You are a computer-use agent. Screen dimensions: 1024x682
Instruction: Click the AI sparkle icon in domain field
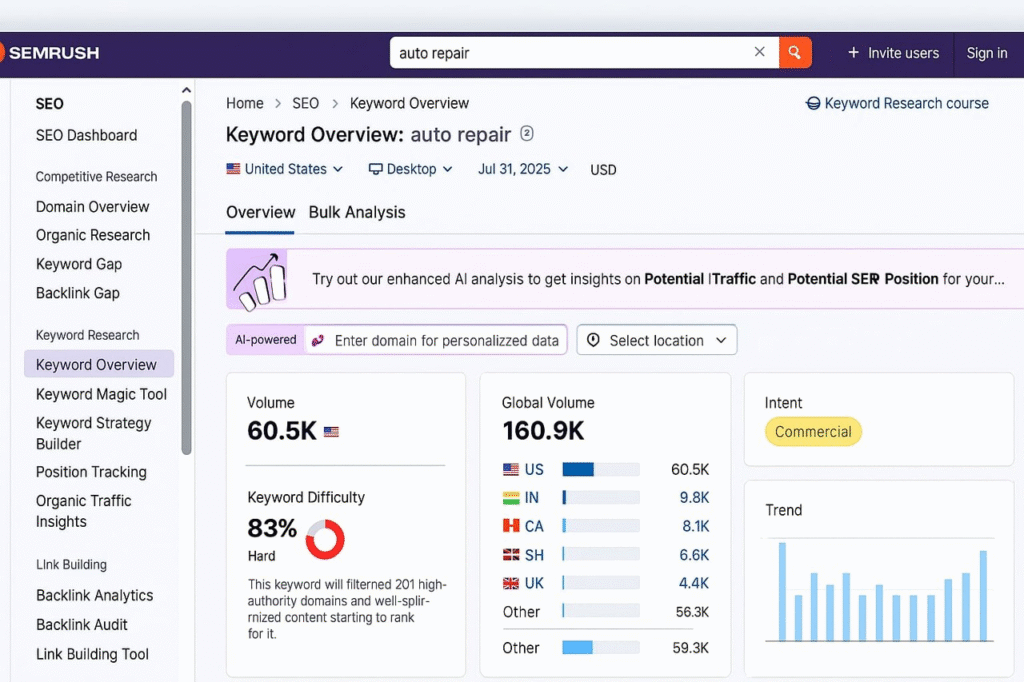point(318,340)
